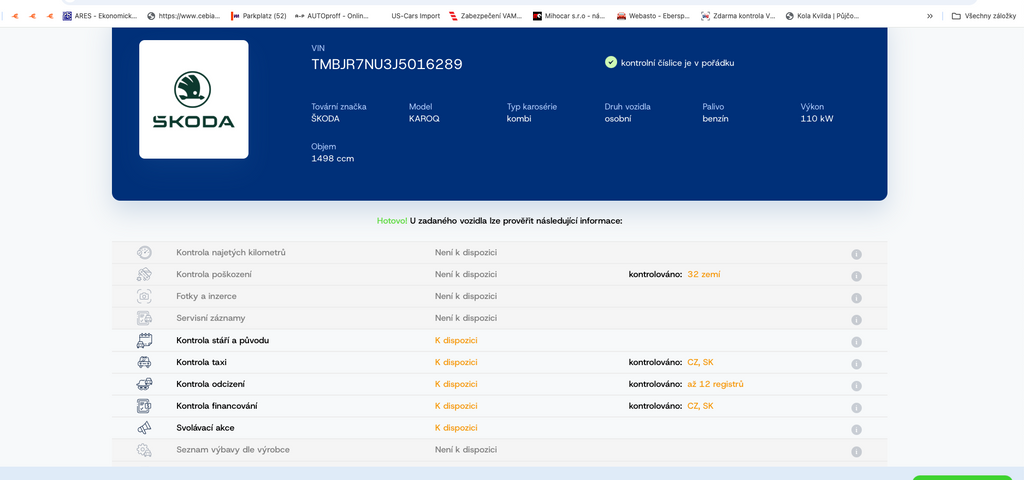The height and width of the screenshot is (480, 1024).
Task: Click the service records icon for Servisní záznamy
Action: (x=144, y=318)
